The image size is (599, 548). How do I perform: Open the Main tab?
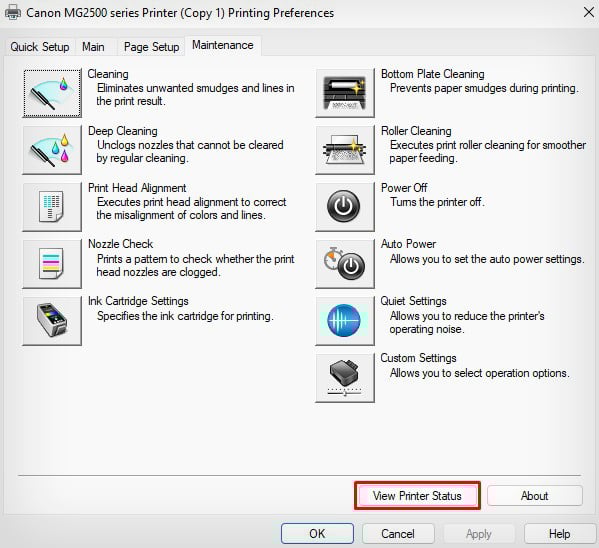(x=93, y=47)
